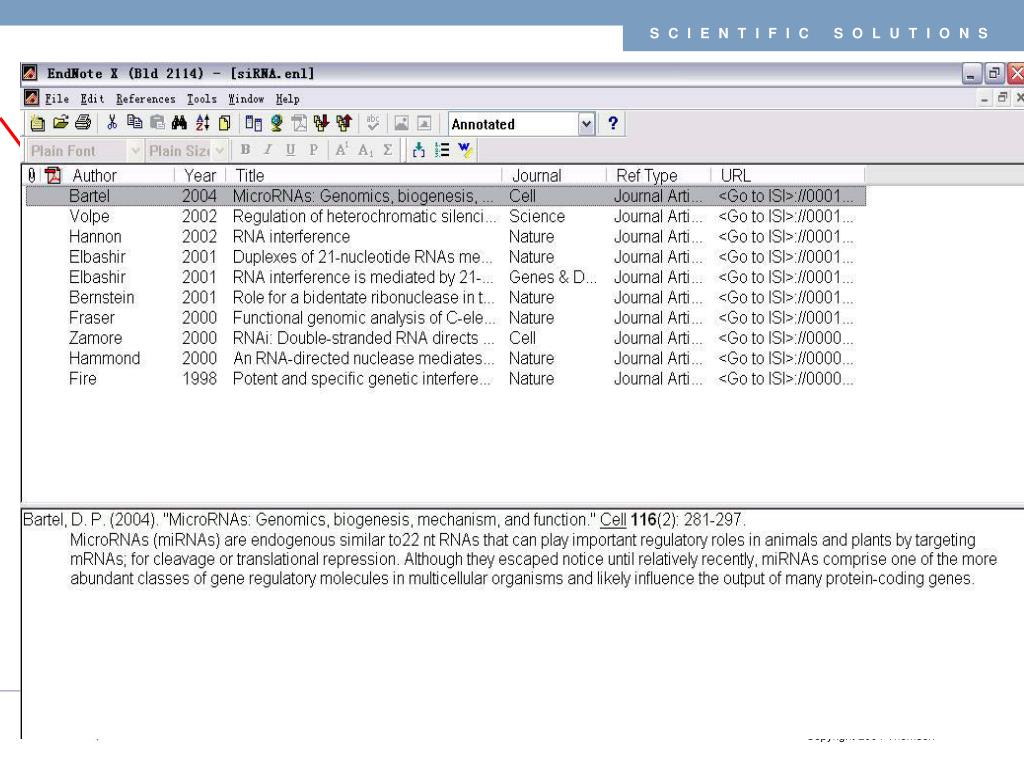The width and height of the screenshot is (1024, 768).
Task: Click the New Reference page icon
Action: (x=224, y=122)
